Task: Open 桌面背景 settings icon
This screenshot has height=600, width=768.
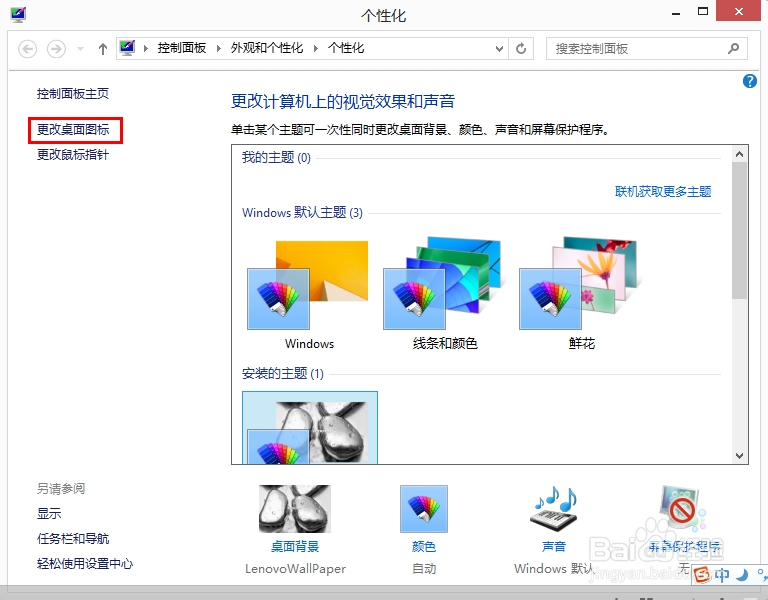Action: pyautogui.click(x=295, y=509)
